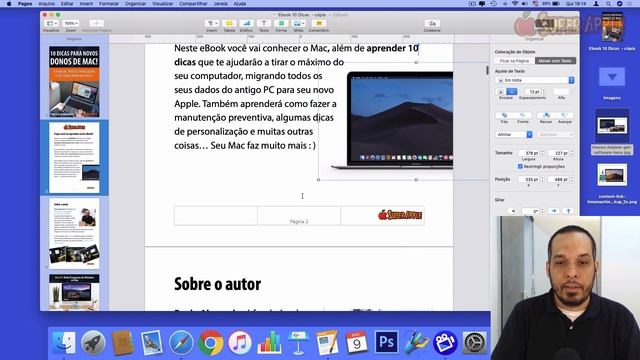Open Photoshop from the Dock
Screen dimensions: 640x360
386,342
